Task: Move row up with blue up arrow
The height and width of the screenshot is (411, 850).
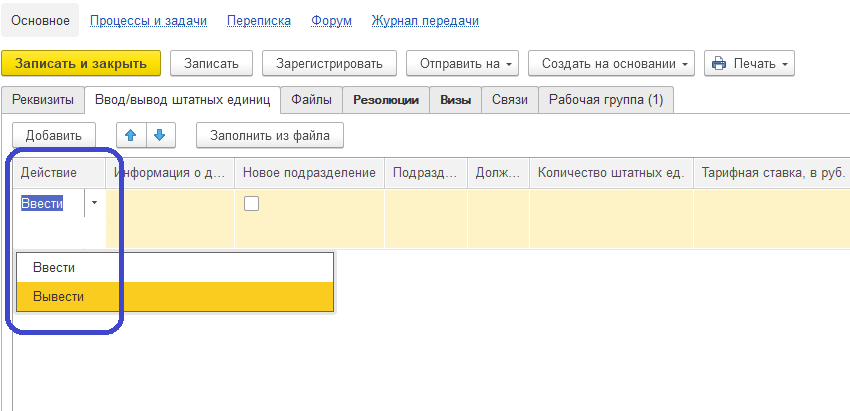Action: pos(131,136)
